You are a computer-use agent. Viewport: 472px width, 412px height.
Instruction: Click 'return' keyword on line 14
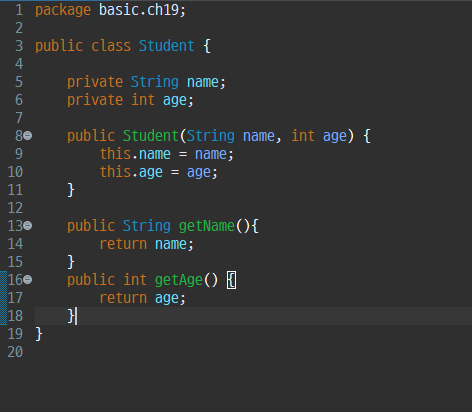(123, 244)
